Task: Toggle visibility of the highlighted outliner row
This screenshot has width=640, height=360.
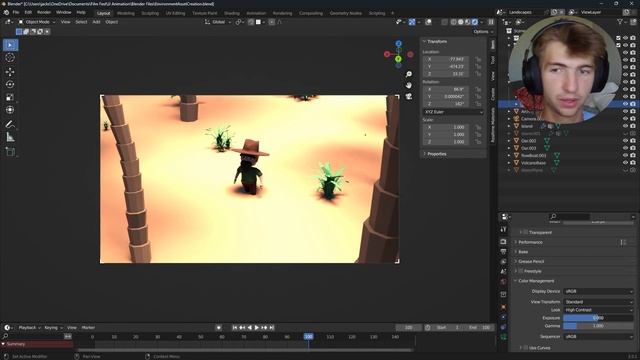Action: [625, 104]
